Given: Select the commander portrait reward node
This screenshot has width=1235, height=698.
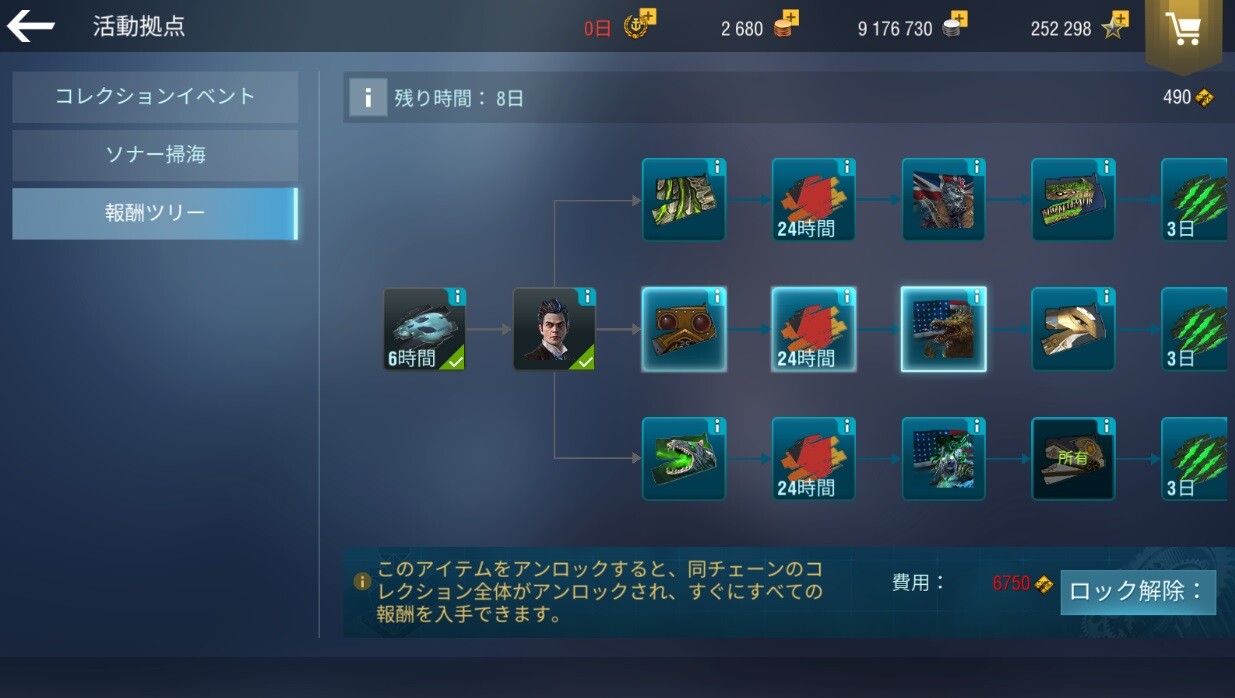Looking at the screenshot, I should click(x=554, y=330).
